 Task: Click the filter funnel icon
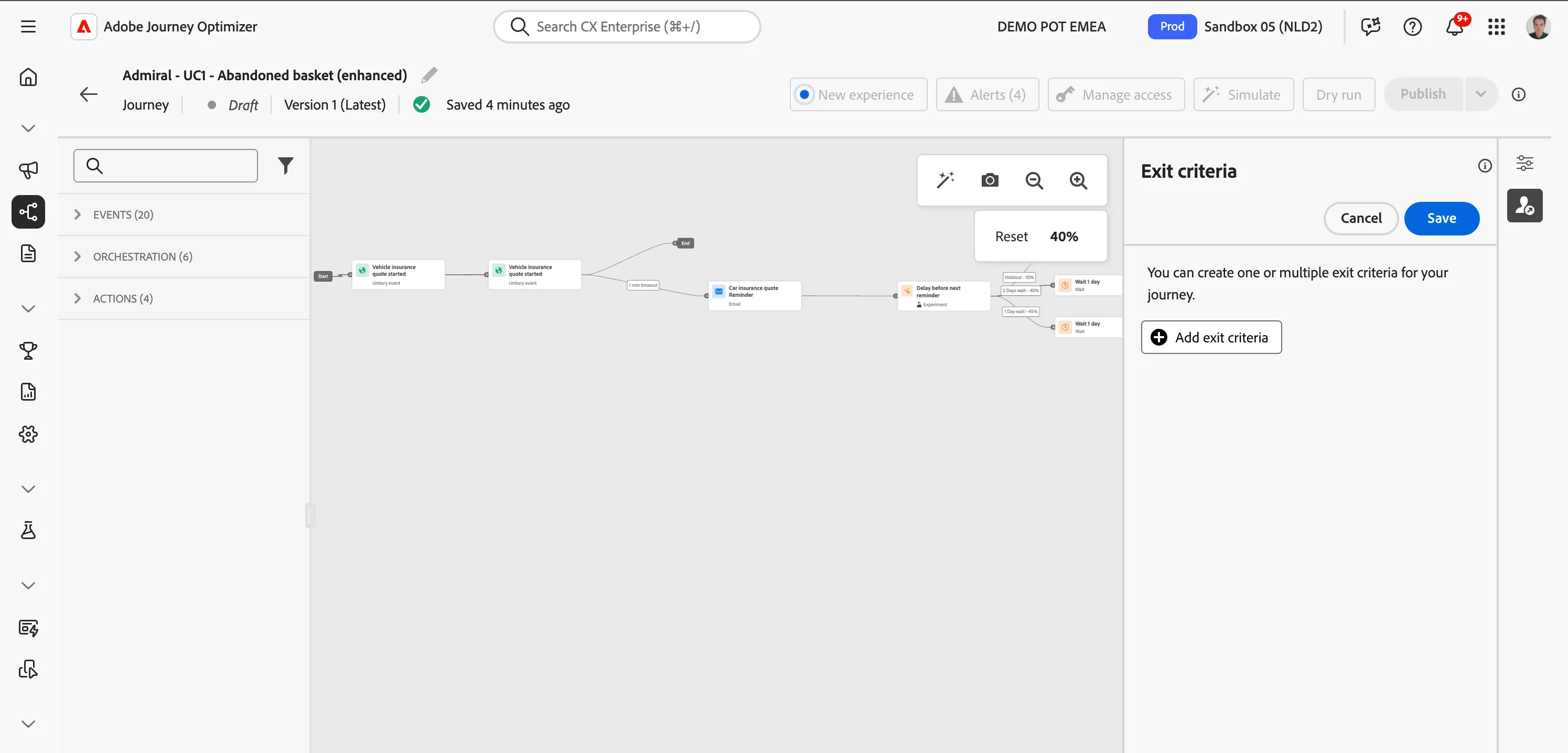coord(285,166)
